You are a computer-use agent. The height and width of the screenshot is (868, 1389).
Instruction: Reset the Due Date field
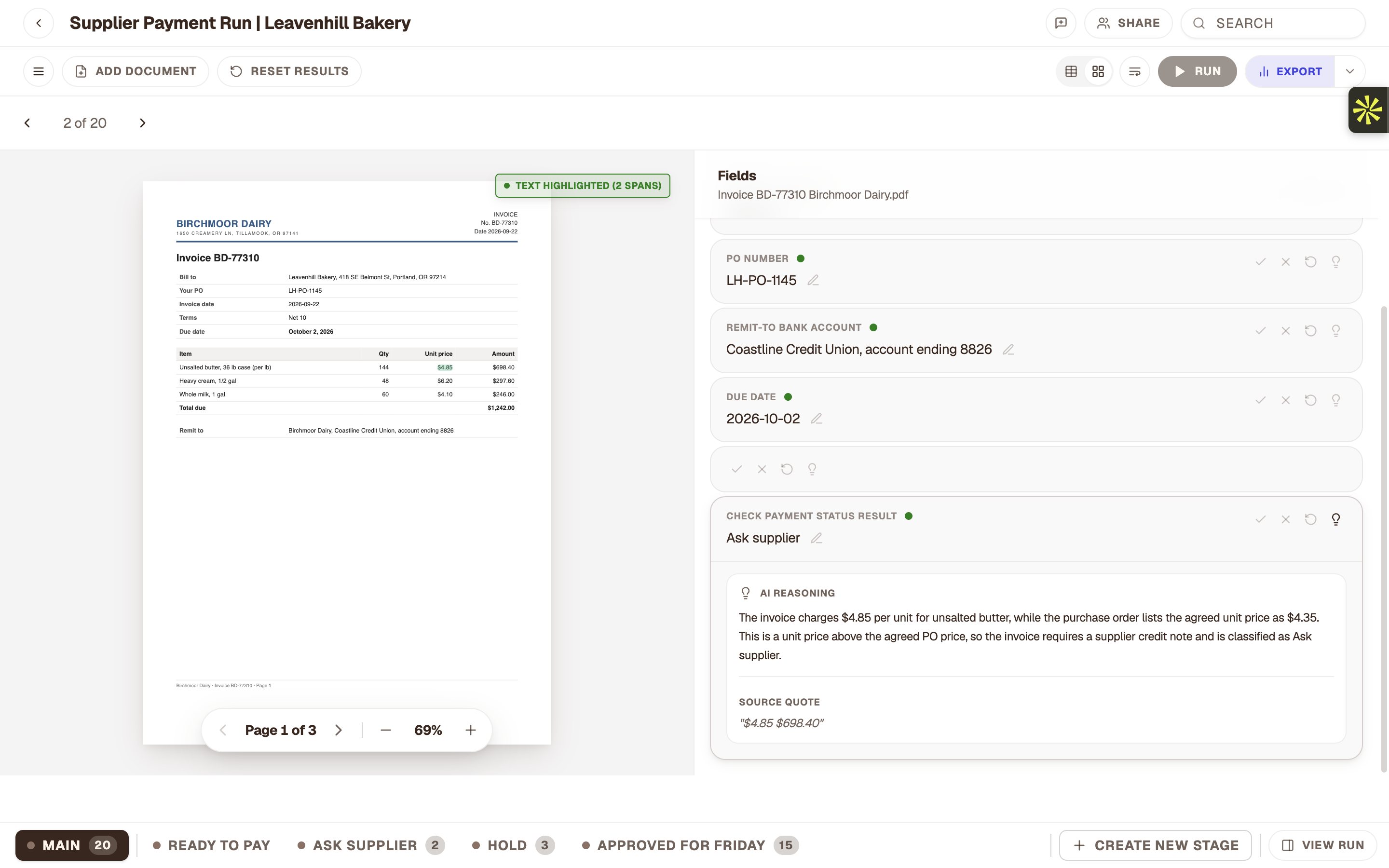click(x=1311, y=400)
